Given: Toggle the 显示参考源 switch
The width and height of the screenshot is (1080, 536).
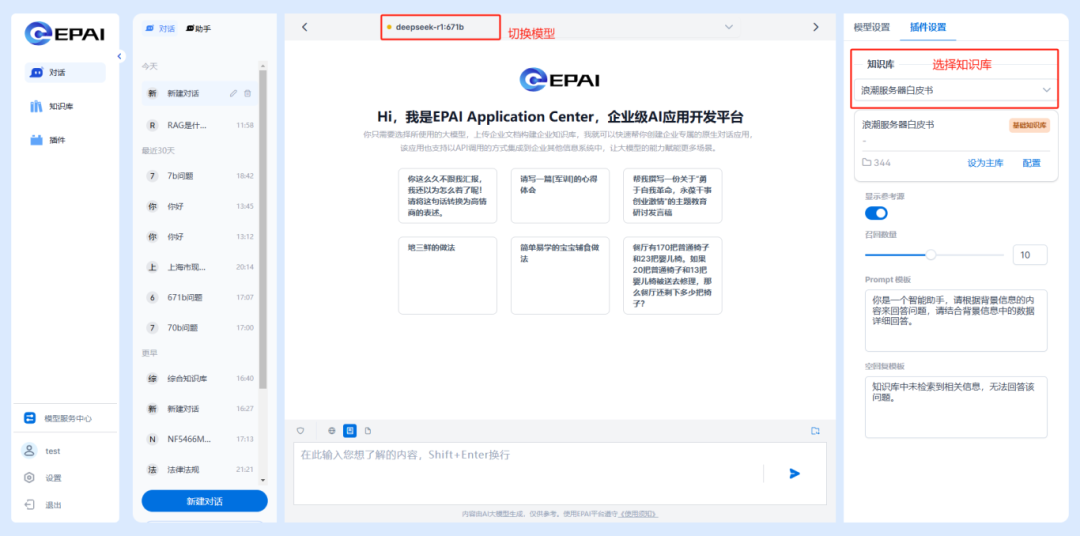Looking at the screenshot, I should 876,213.
